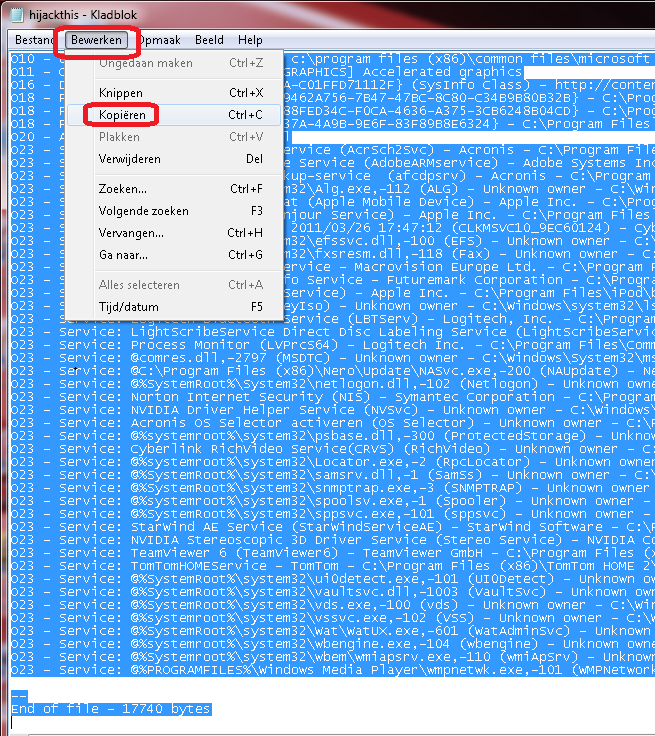
Task: Click the (SysInfo Class) line
Action: [x=470, y=85]
